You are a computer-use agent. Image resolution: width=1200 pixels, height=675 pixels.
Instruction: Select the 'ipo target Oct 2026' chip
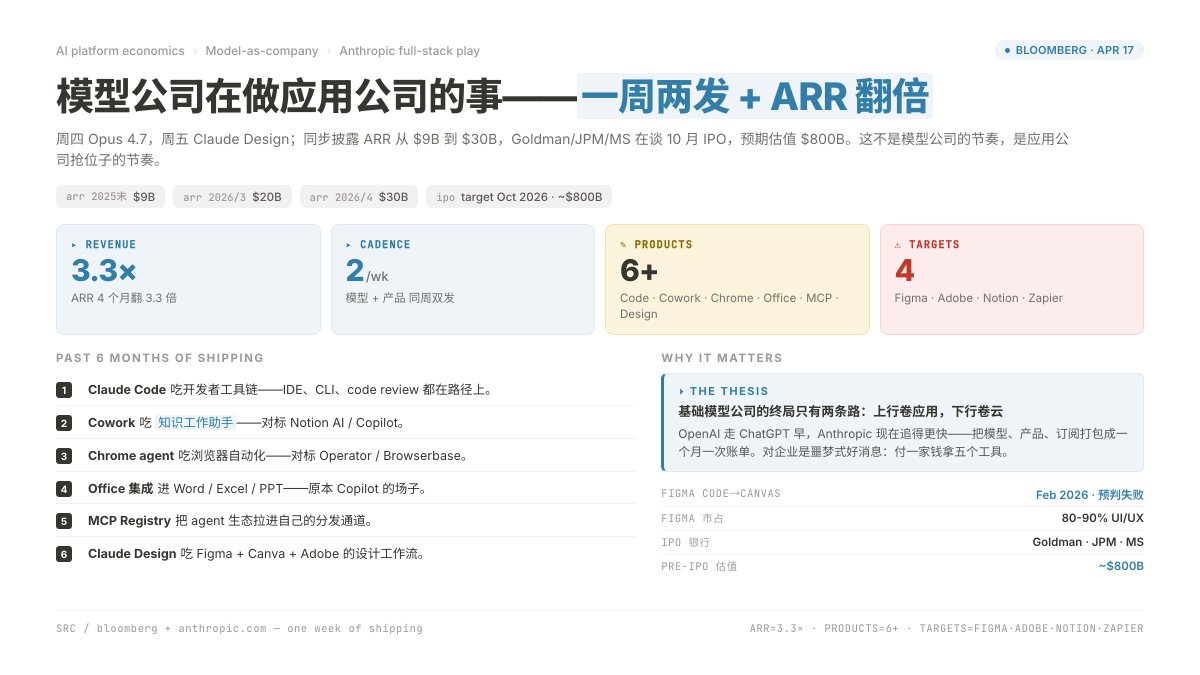pos(519,197)
